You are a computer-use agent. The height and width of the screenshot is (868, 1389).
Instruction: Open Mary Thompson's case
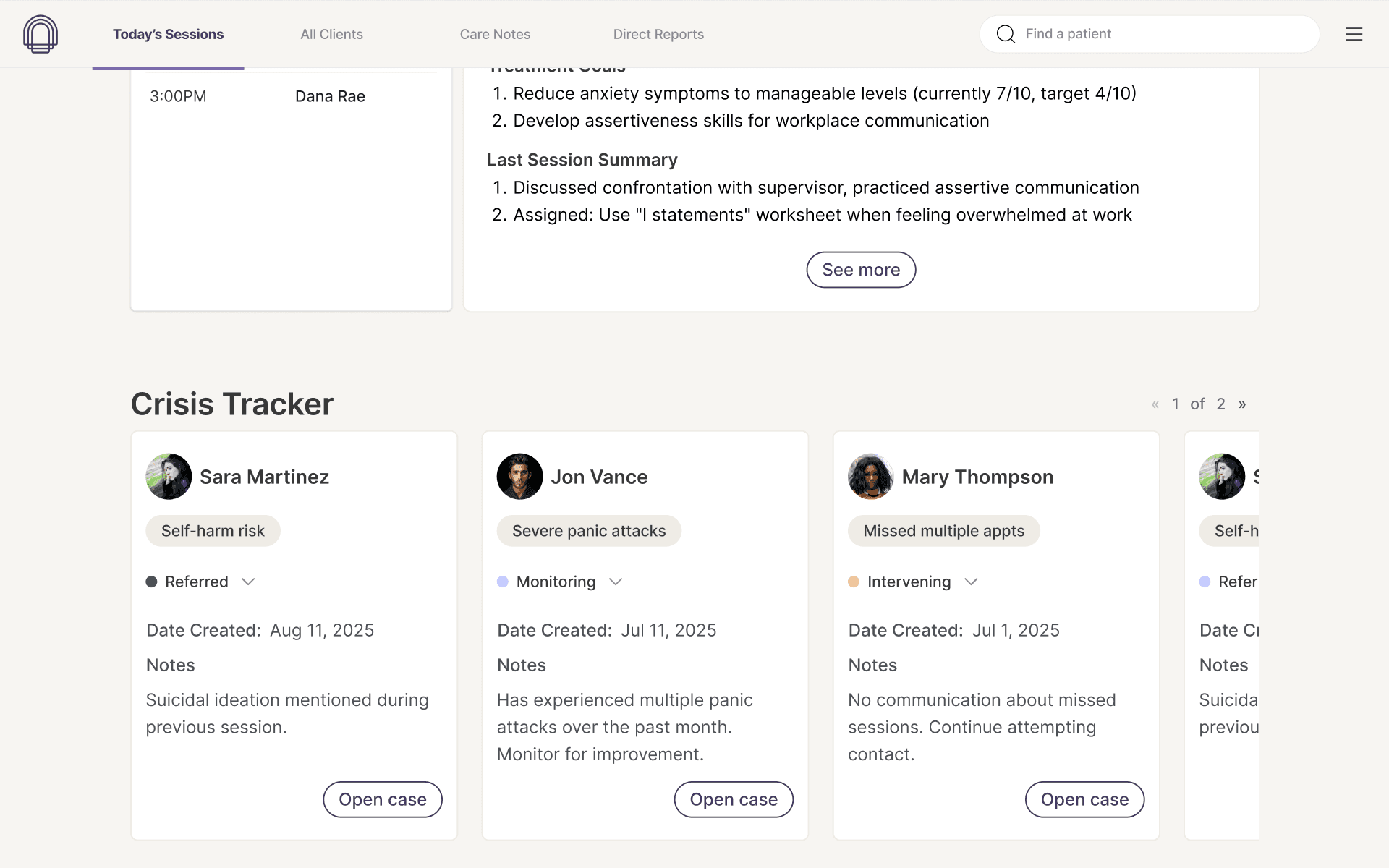click(x=1084, y=799)
